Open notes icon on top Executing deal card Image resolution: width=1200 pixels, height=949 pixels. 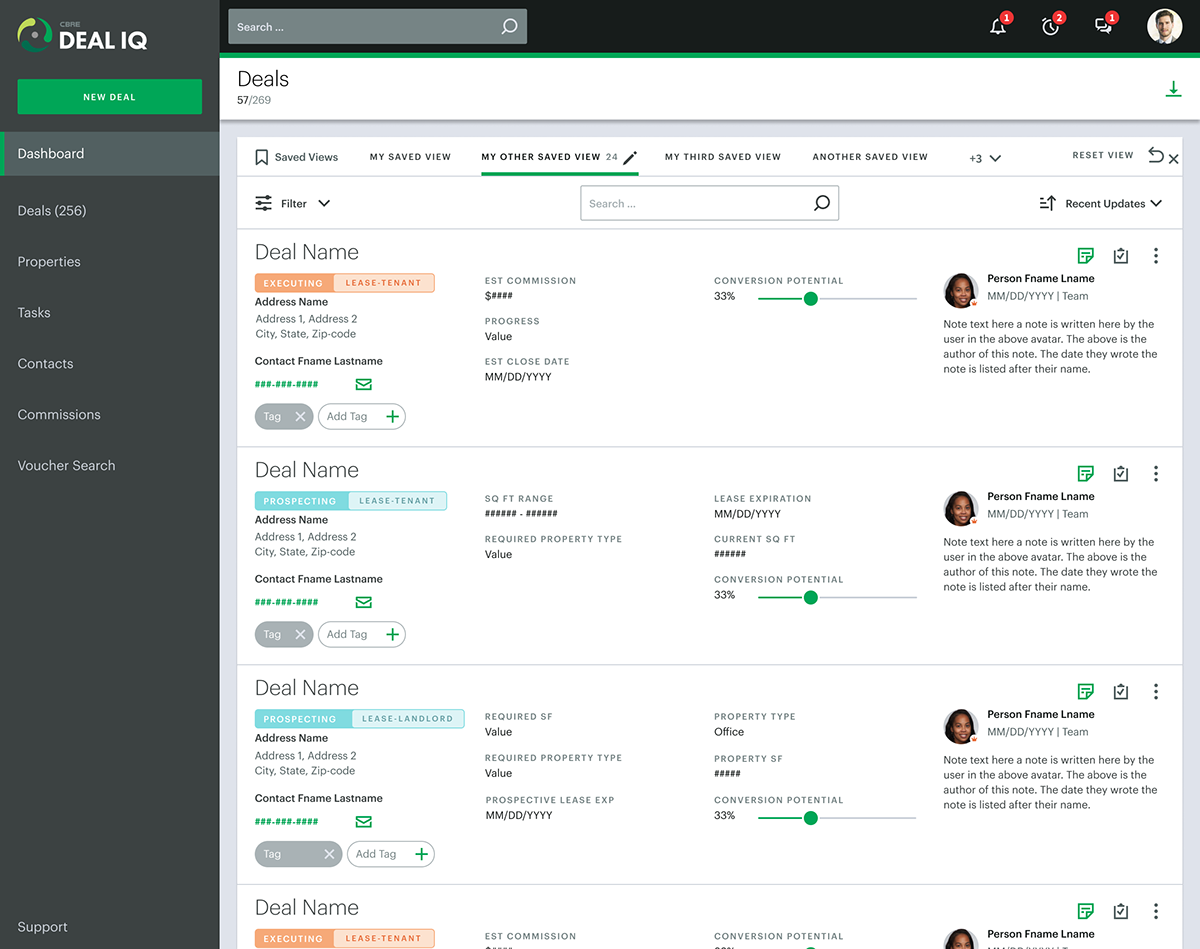click(1085, 256)
